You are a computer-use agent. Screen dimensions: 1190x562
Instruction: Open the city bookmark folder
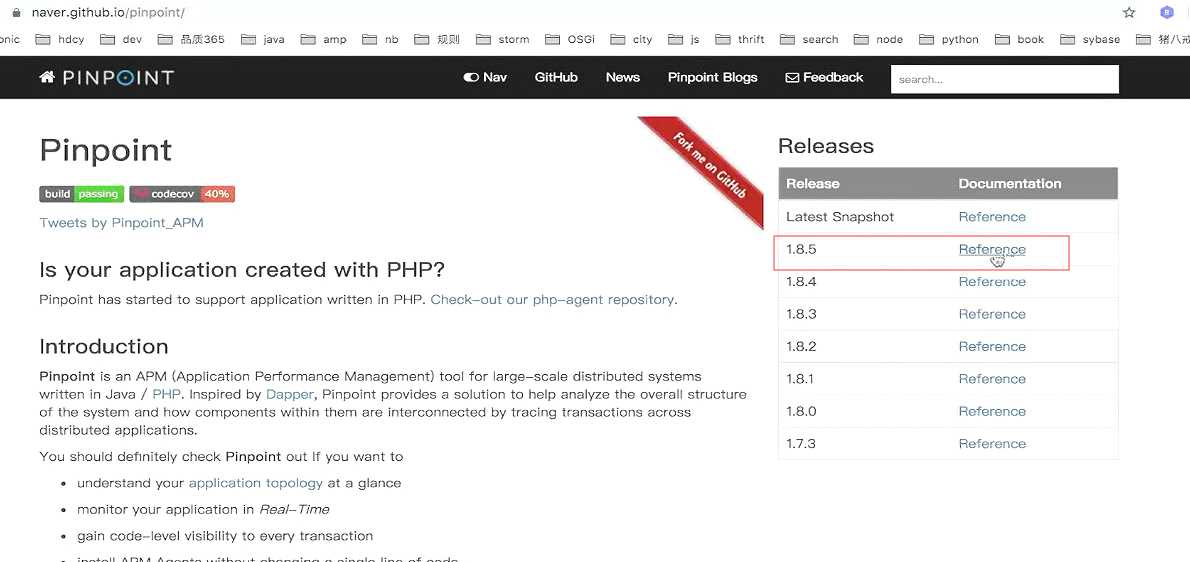click(631, 39)
